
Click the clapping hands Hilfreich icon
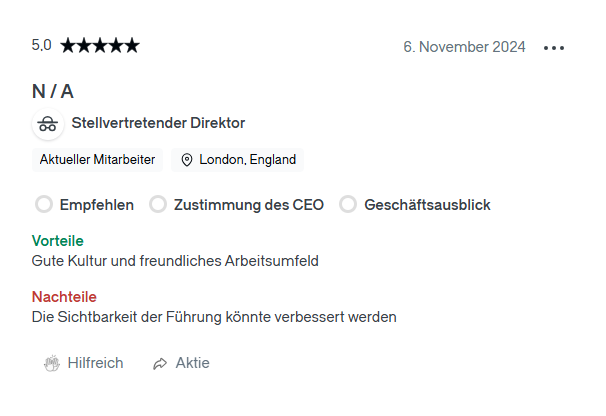click(x=52, y=363)
